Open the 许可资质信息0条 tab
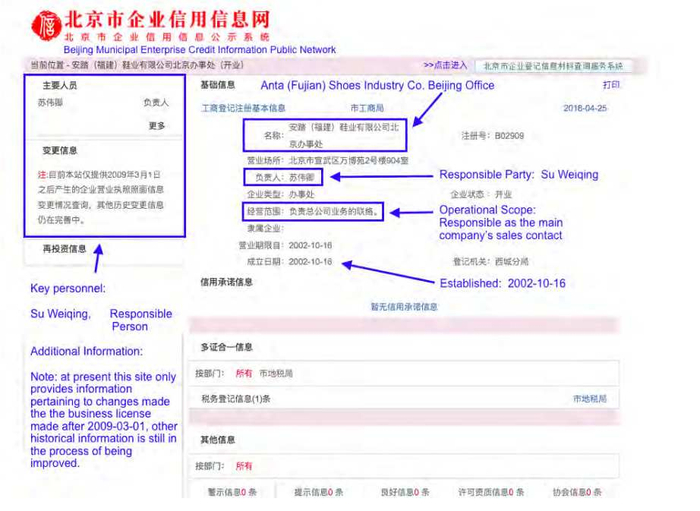The width and height of the screenshot is (700, 511). pyautogui.click(x=491, y=492)
